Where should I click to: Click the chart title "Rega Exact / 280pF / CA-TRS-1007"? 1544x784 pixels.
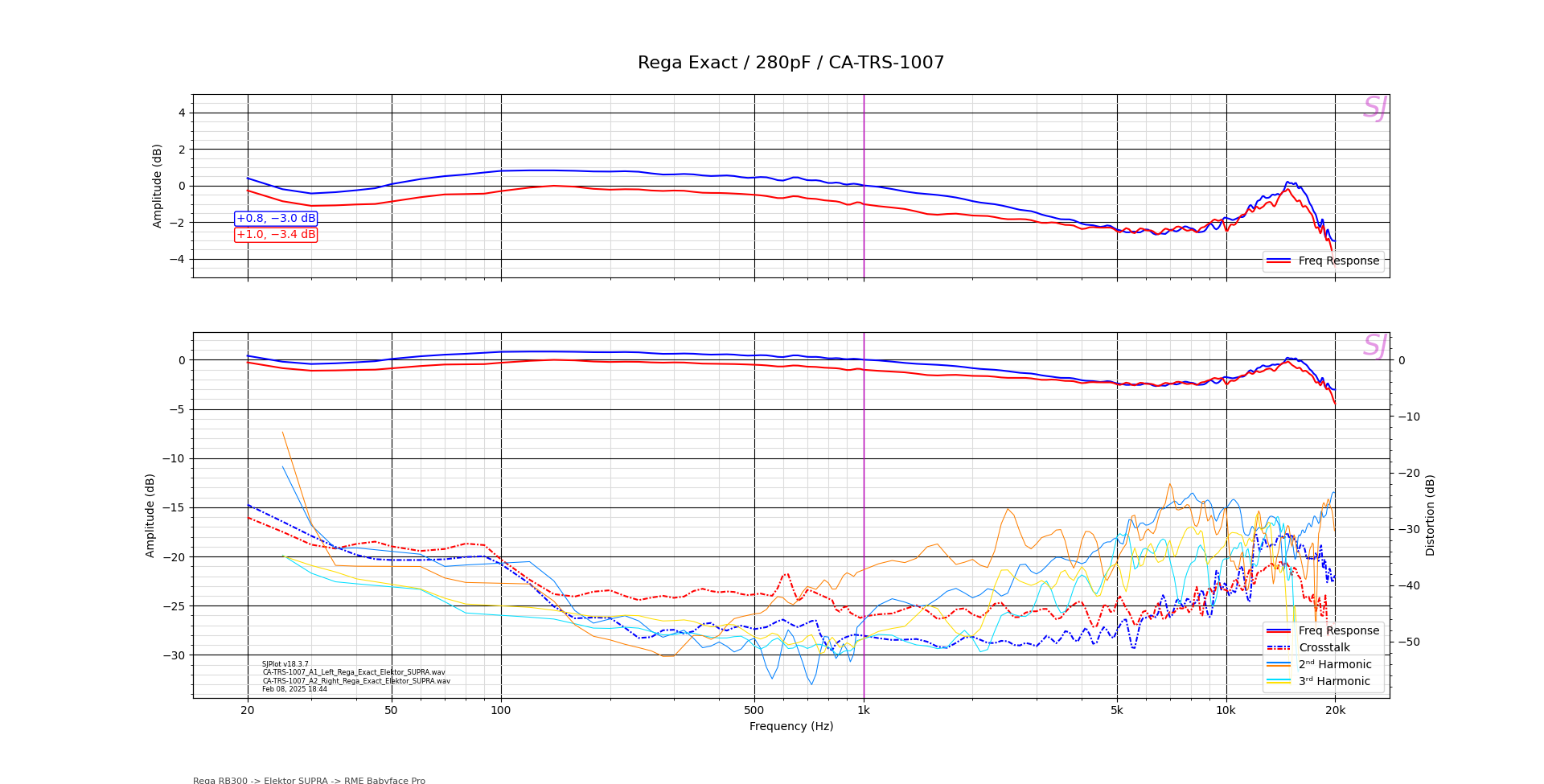(790, 63)
